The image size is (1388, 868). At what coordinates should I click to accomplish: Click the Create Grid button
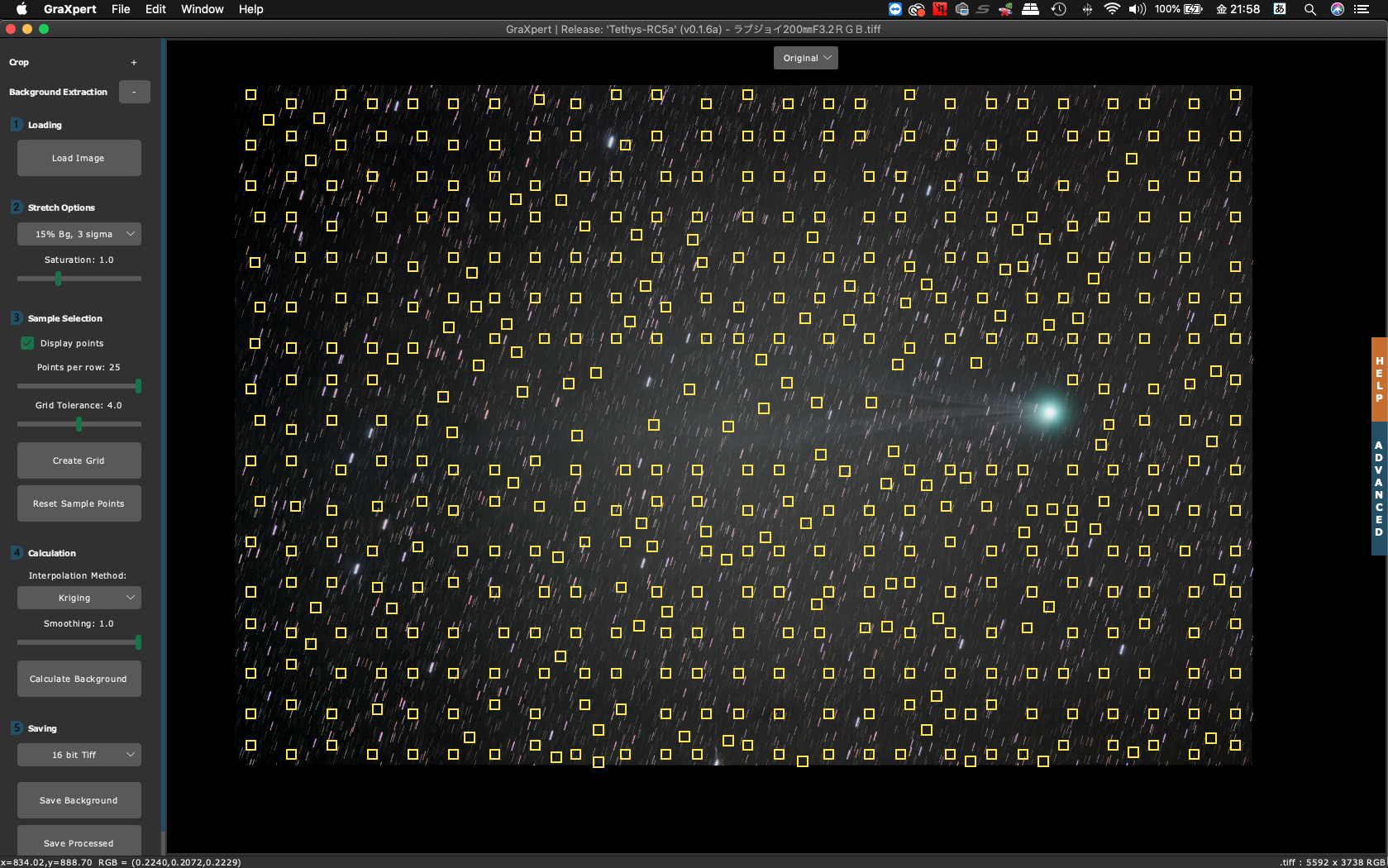pyautogui.click(x=79, y=460)
